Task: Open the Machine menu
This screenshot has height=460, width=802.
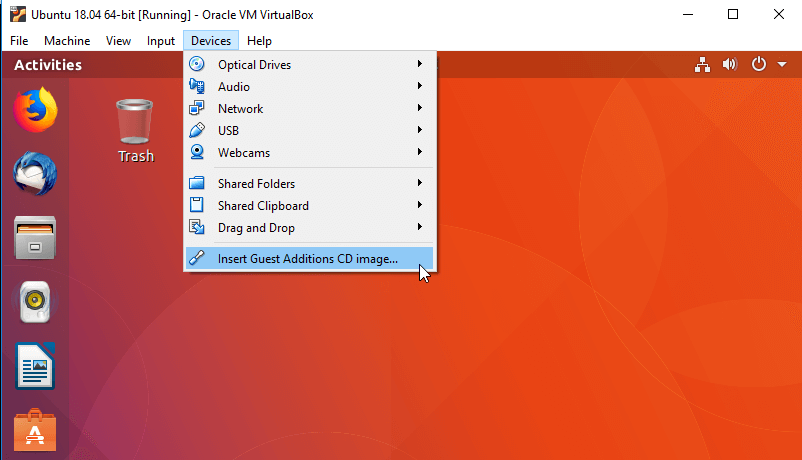Action: click(67, 41)
